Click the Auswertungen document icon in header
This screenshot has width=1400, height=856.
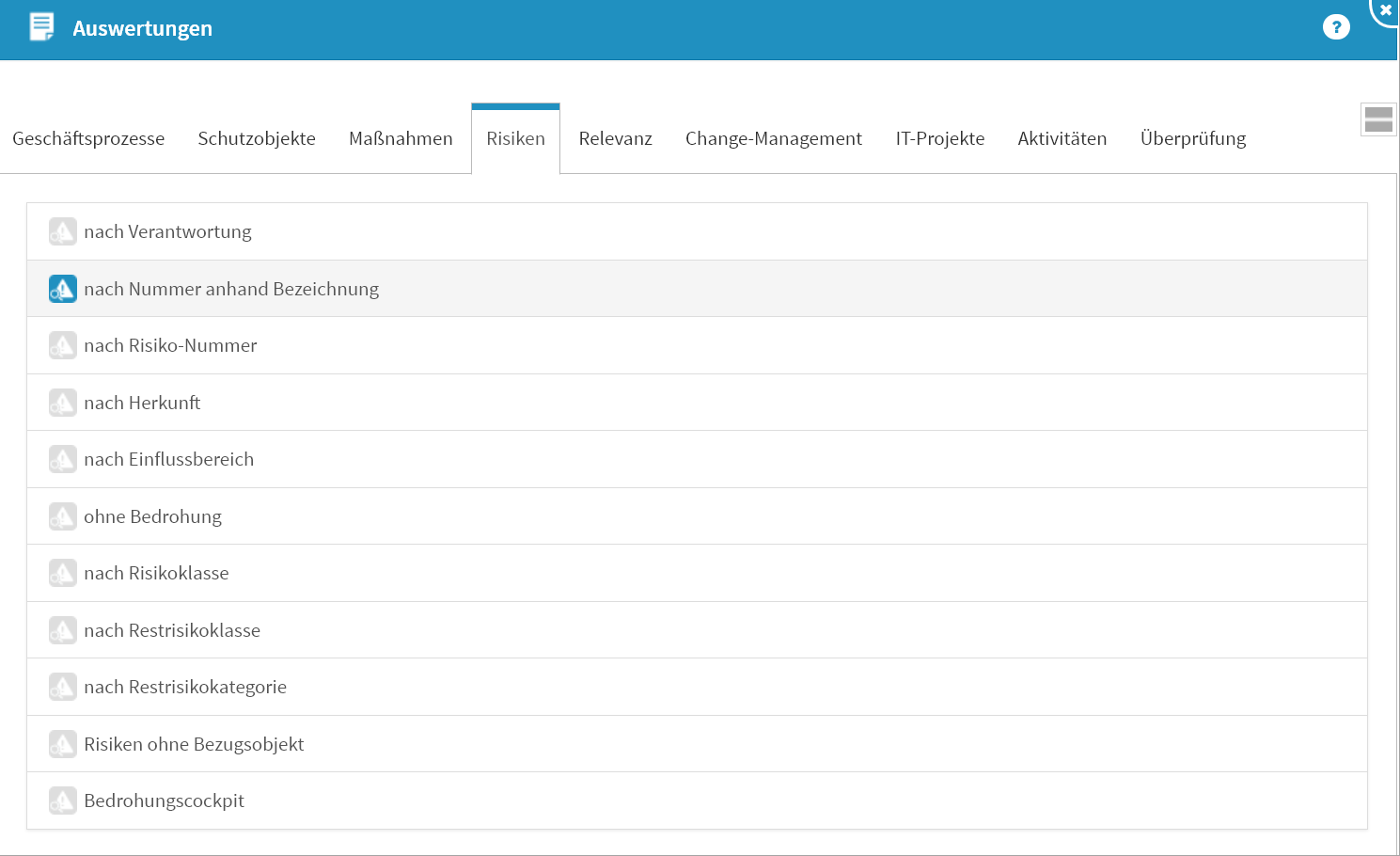41,27
